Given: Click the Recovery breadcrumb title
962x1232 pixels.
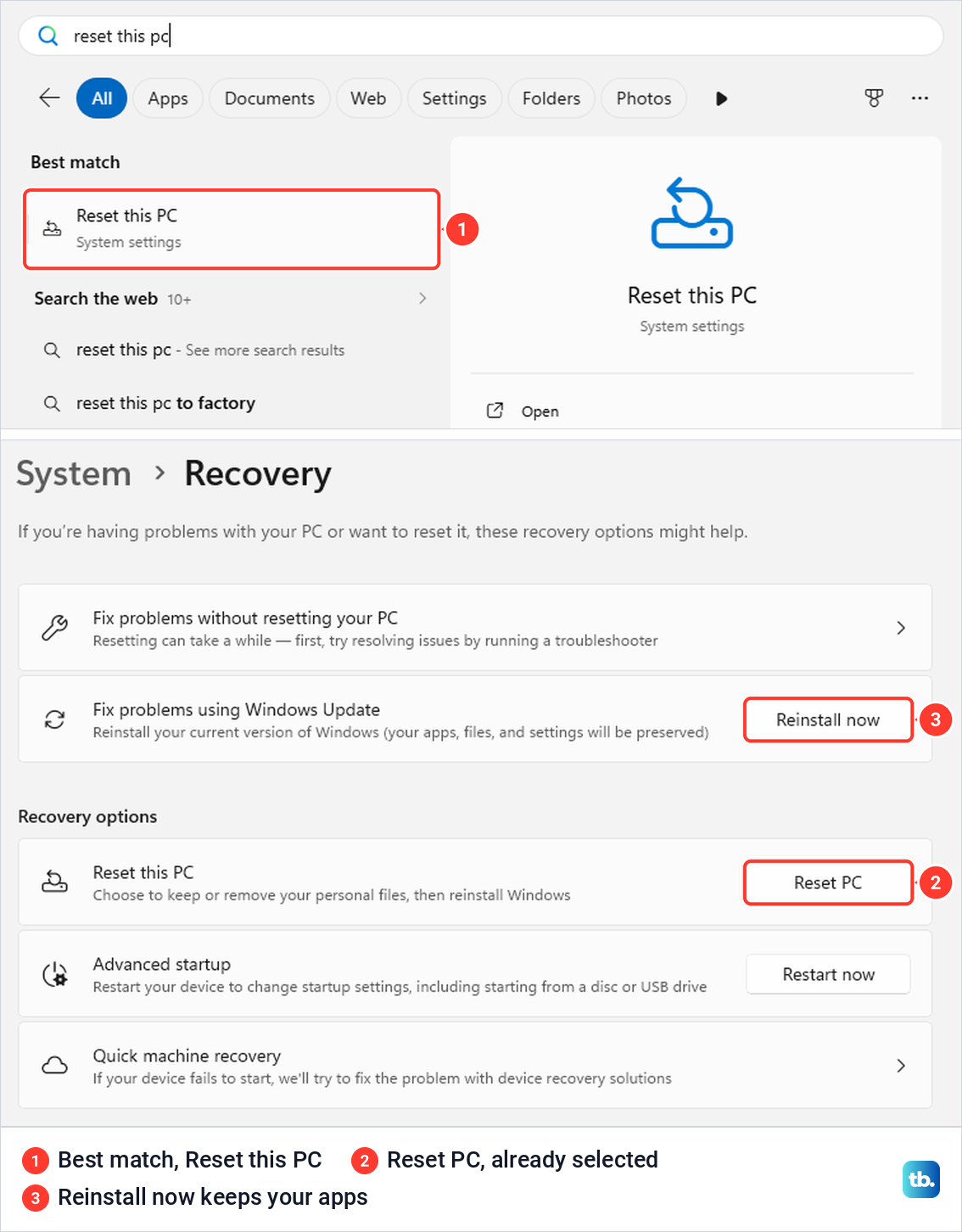Looking at the screenshot, I should click(258, 473).
